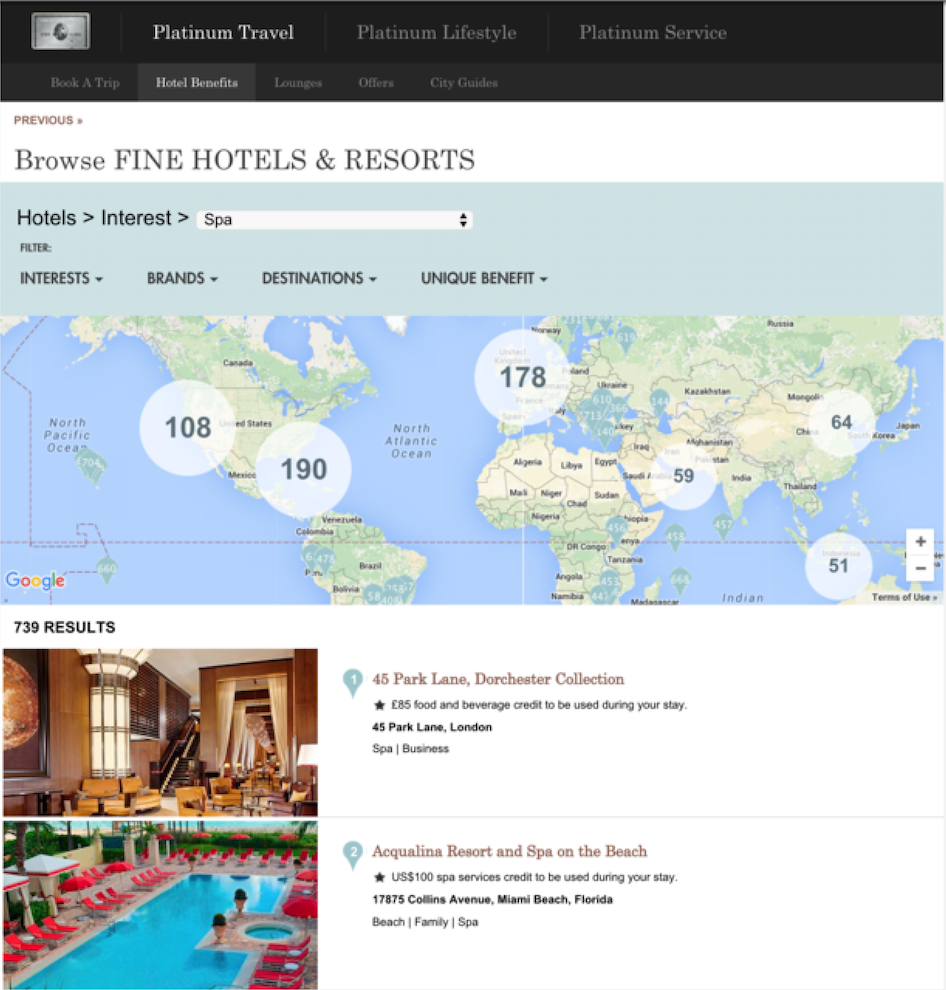Click map pin 144 near Caspian Sea
The height and width of the screenshot is (990, 946).
(659, 404)
